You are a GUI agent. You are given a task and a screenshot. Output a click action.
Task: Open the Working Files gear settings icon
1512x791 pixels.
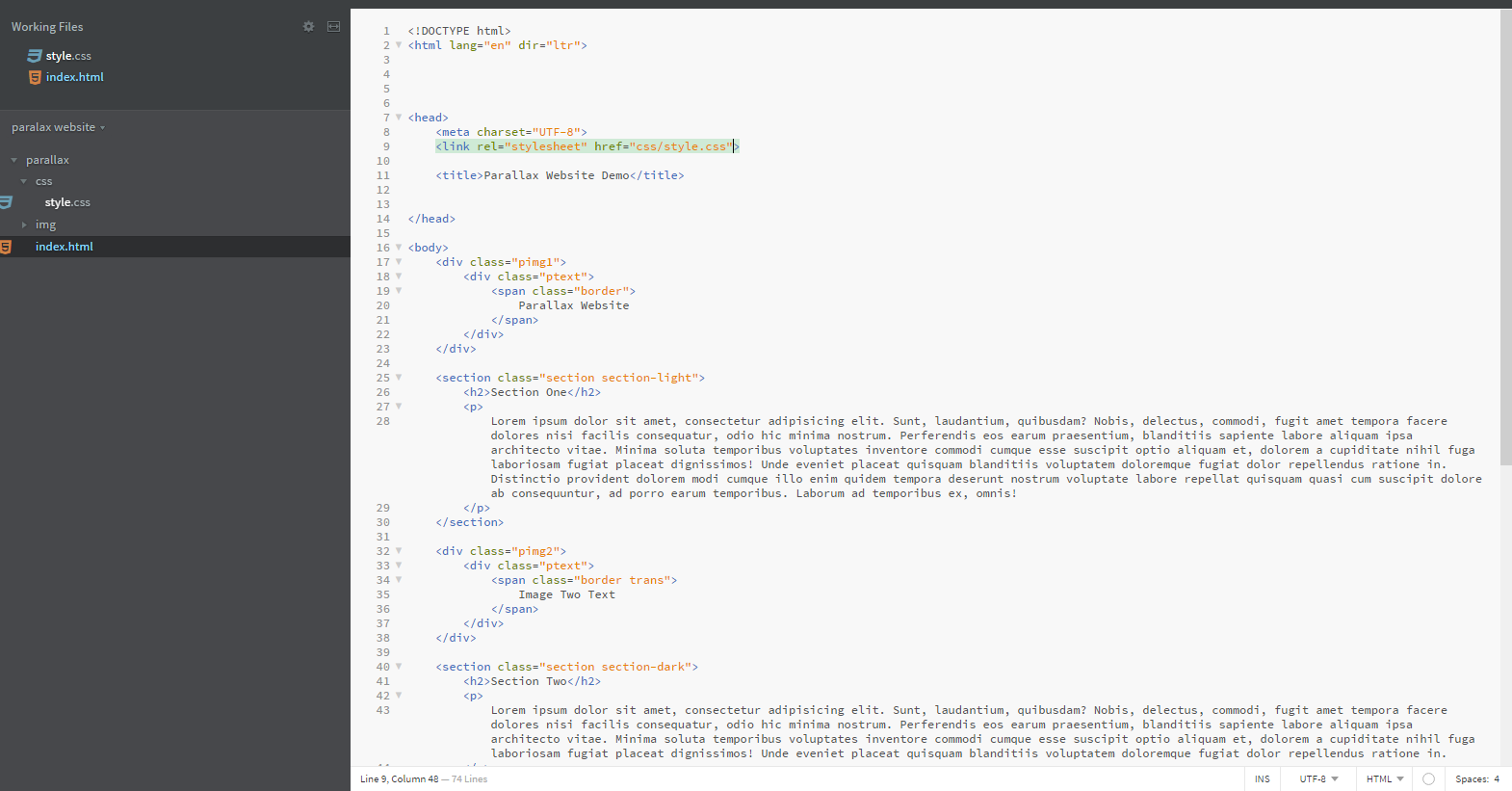coord(308,27)
